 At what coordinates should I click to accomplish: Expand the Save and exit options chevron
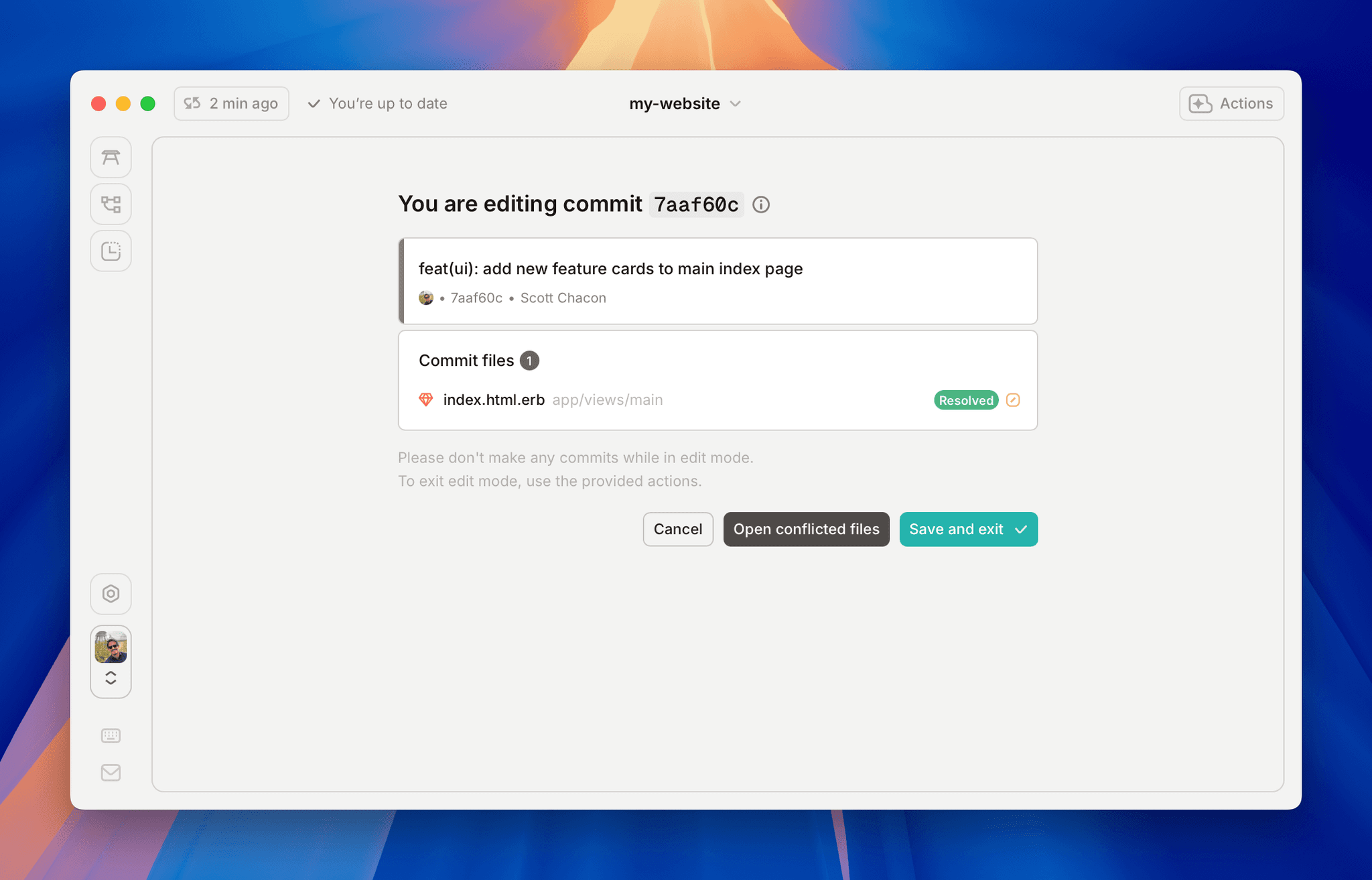click(x=1020, y=529)
